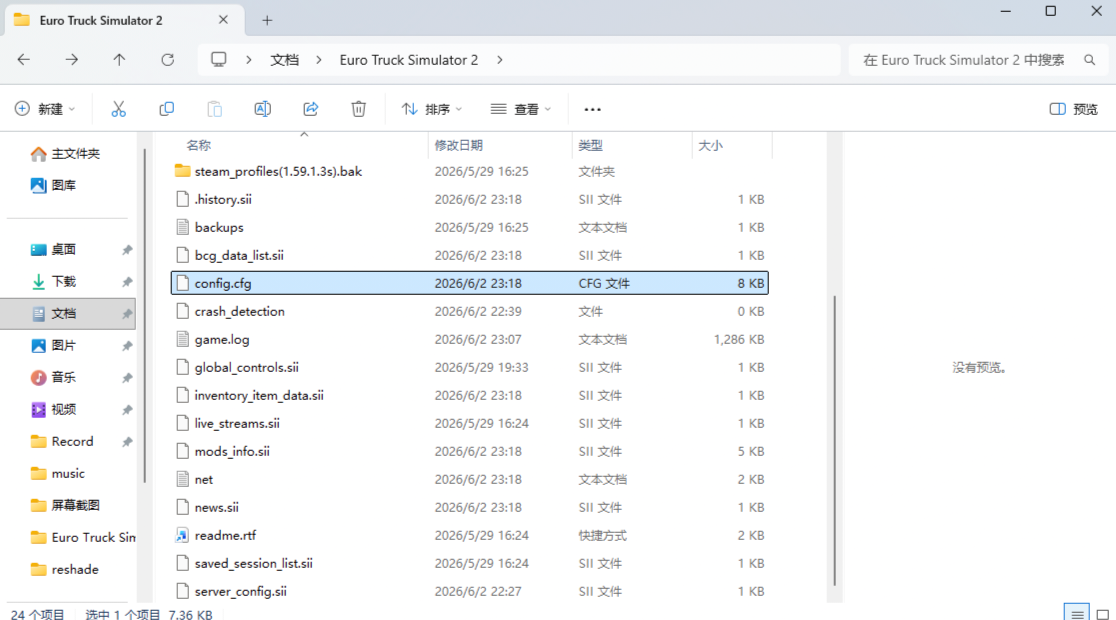
Task: Refresh the current folder view
Action: pyautogui.click(x=167, y=60)
